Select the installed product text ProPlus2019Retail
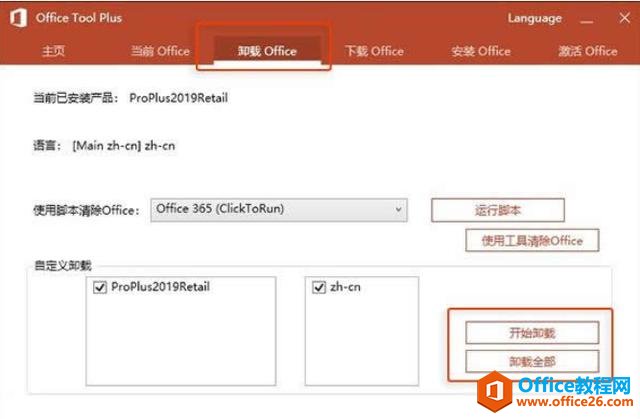 (178, 98)
